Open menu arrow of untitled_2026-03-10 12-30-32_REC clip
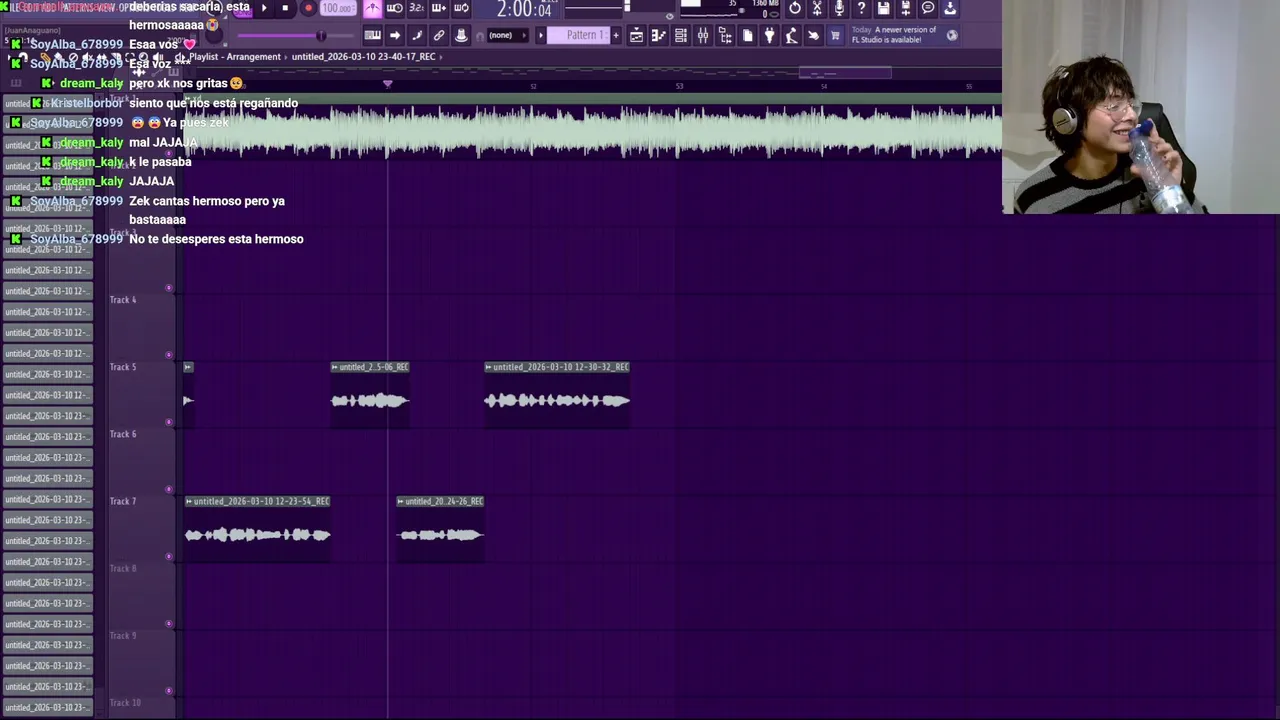Viewport: 1280px width, 720px height. pos(489,367)
